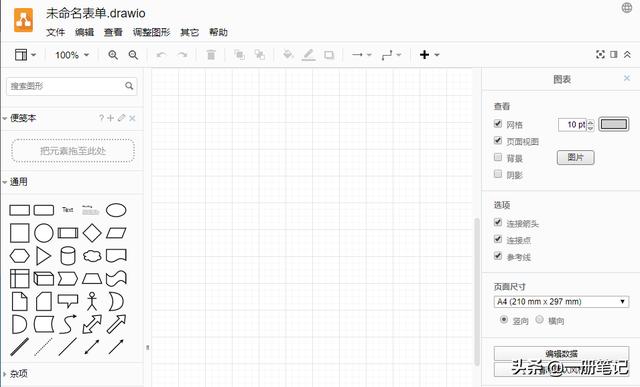Toggle the 网格 grid checkbox
Image resolution: width=640 pixels, height=387 pixels.
498,124
